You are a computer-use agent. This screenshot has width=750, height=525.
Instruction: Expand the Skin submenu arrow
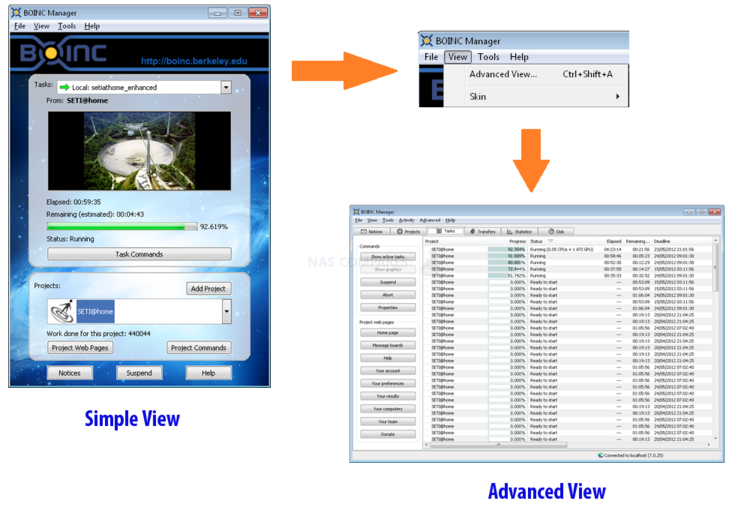tap(618, 97)
